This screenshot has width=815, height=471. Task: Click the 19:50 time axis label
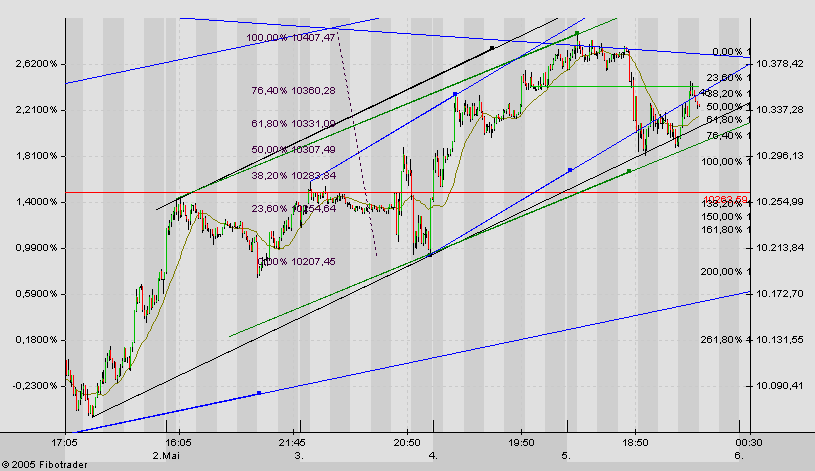(x=521, y=443)
